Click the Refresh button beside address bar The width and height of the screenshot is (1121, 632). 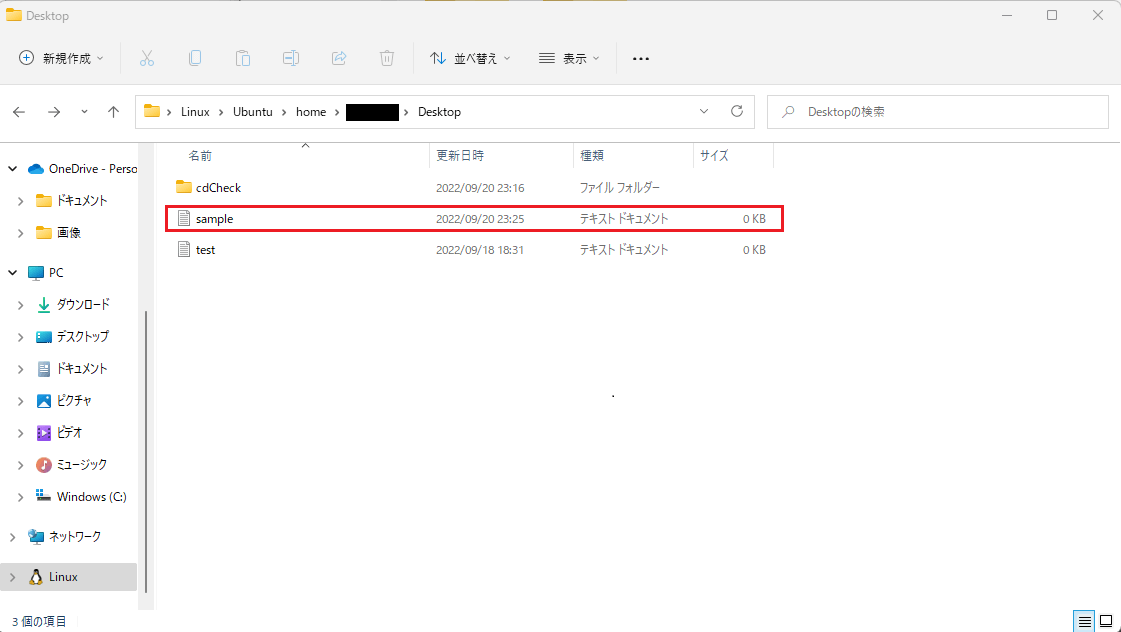(x=737, y=112)
